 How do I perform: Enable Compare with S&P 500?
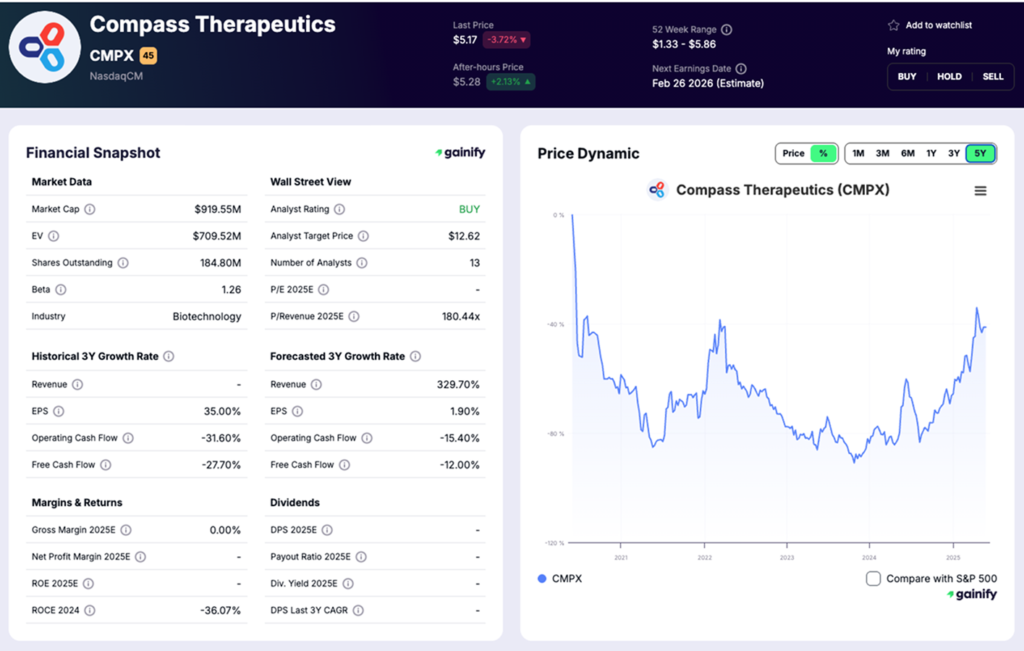click(873, 577)
